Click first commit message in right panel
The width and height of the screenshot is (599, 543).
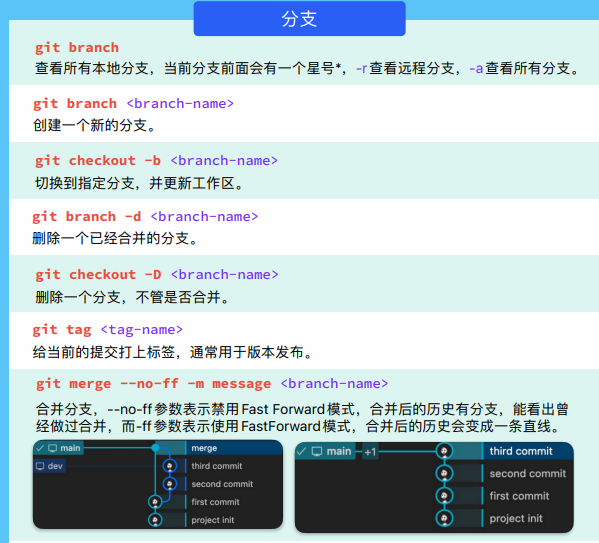tap(519, 496)
